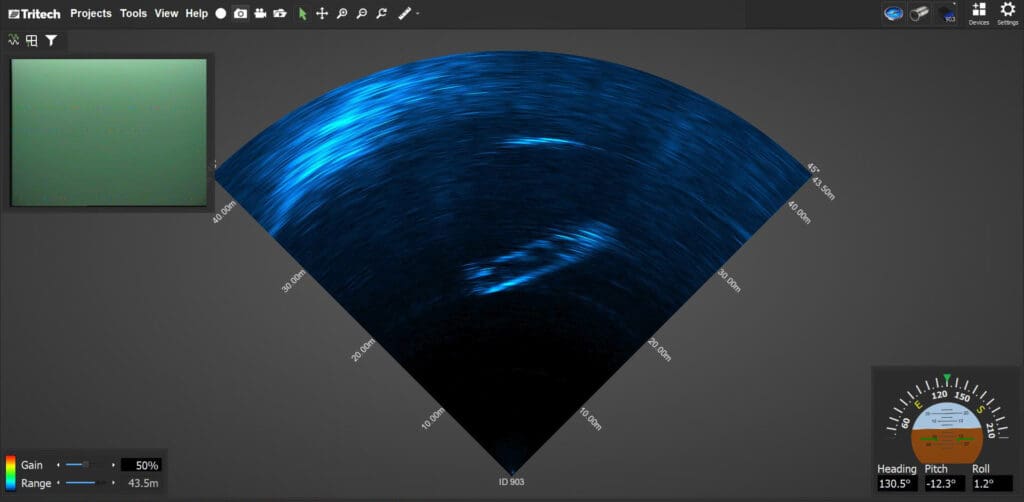Select the ruler measurement tool
This screenshot has width=1024, height=502.
[404, 14]
